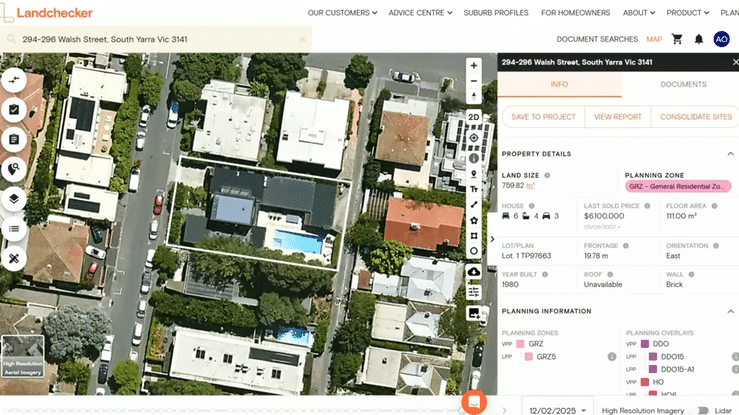Open the Advice Centre menu
This screenshot has height=415, width=739.
pos(420,13)
